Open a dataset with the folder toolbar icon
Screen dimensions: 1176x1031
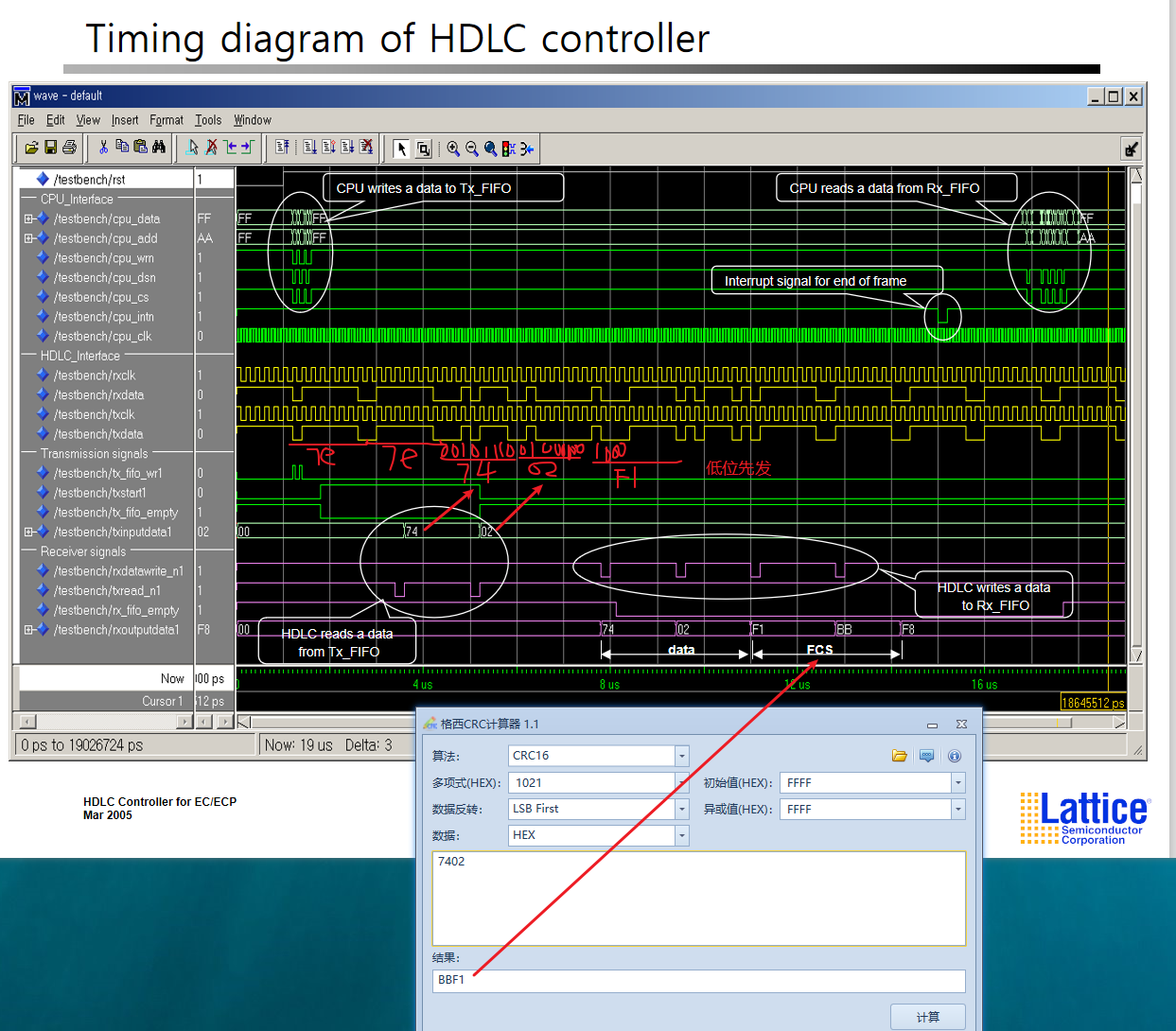coord(30,148)
